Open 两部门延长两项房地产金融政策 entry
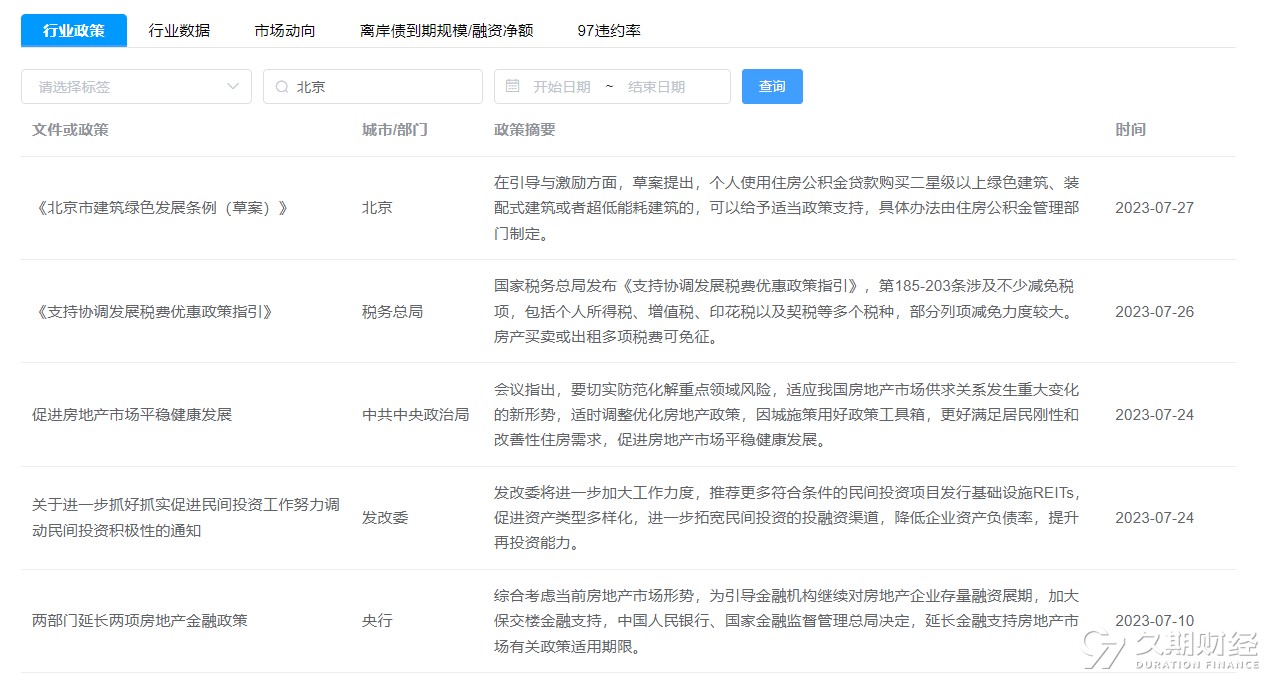Screen dimensions: 1264x674 click(x=140, y=621)
